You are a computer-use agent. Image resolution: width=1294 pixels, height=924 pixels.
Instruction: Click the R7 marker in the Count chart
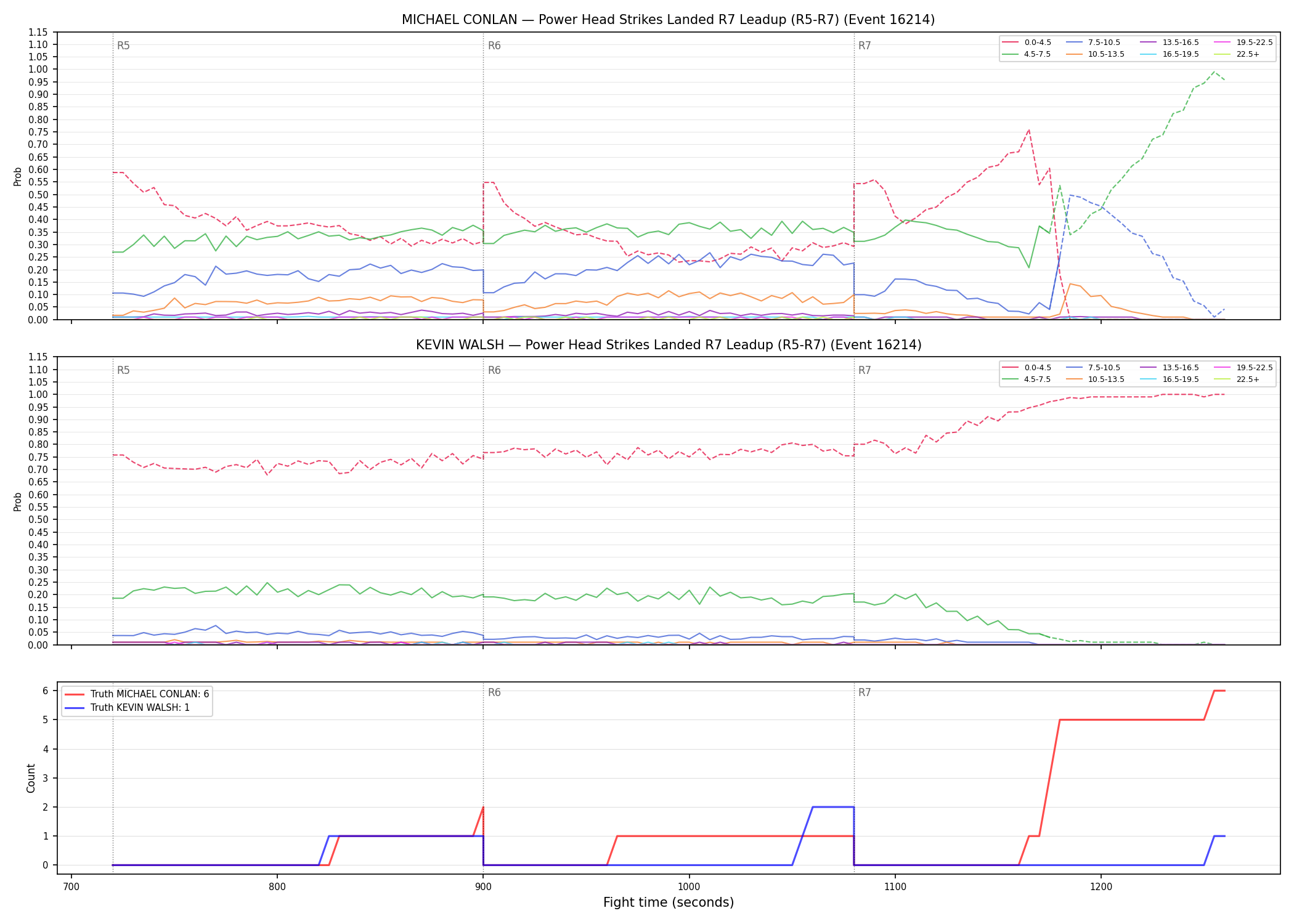[865, 692]
